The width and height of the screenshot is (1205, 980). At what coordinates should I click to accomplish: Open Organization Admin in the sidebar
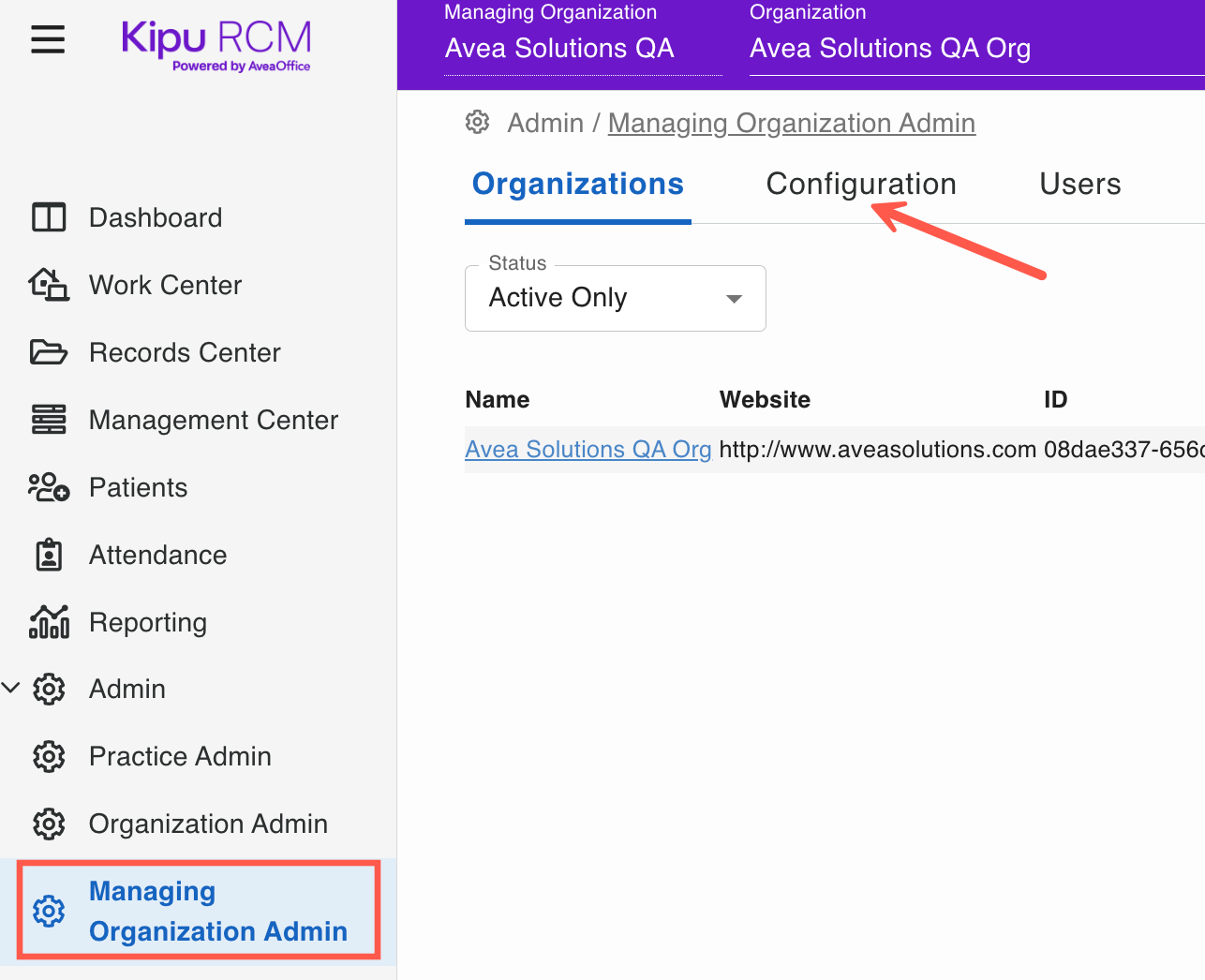(208, 824)
